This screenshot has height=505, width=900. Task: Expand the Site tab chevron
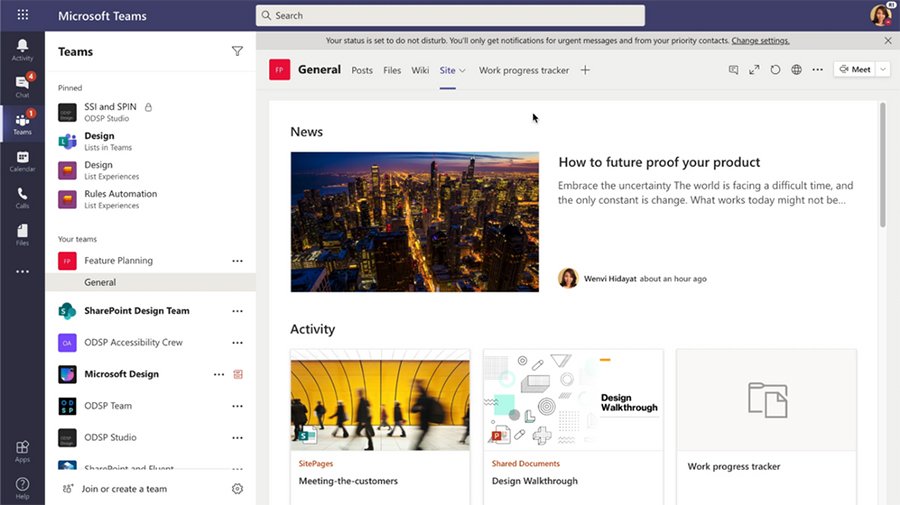(462, 71)
